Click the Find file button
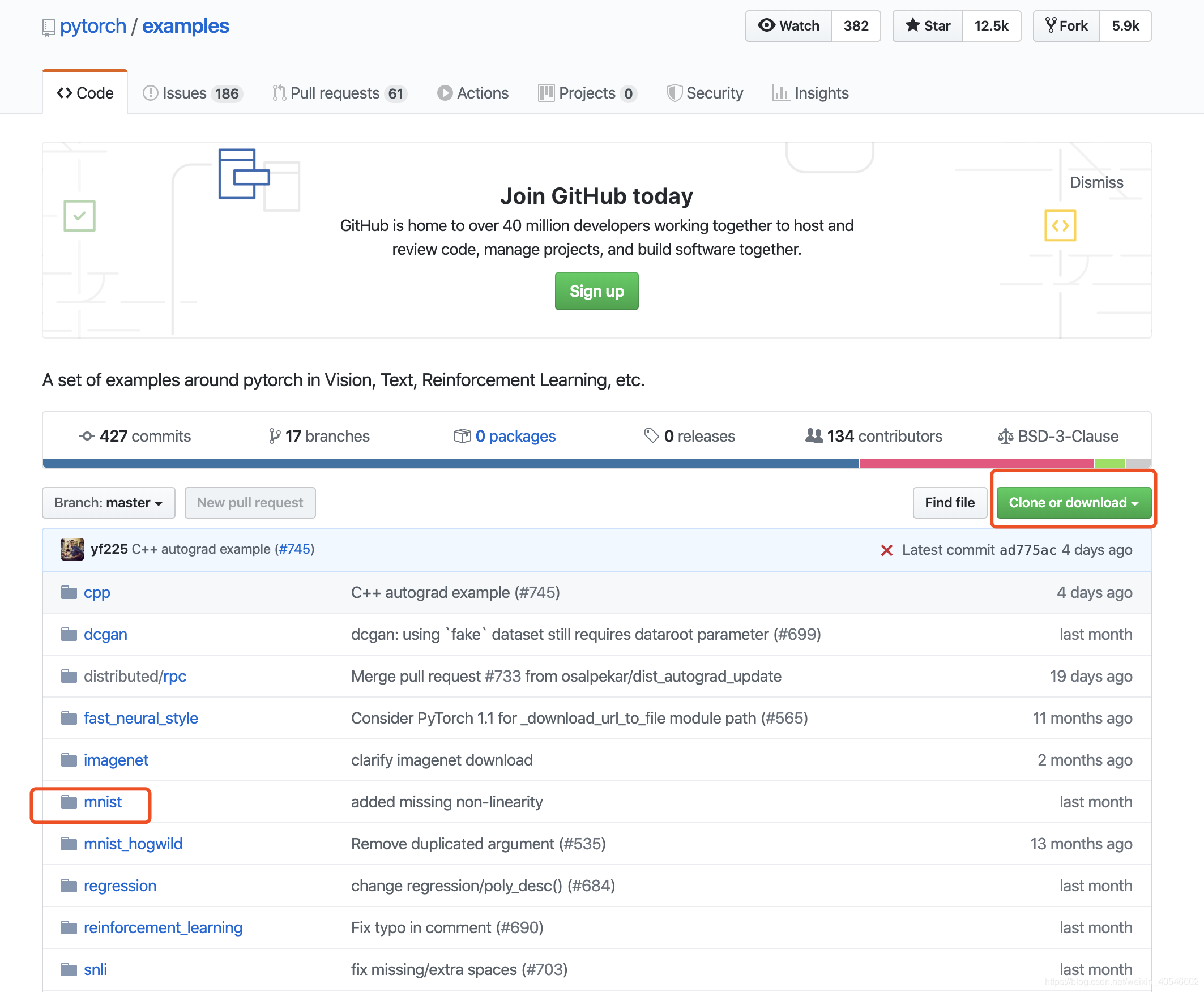The height and width of the screenshot is (992, 1204). tap(950, 503)
